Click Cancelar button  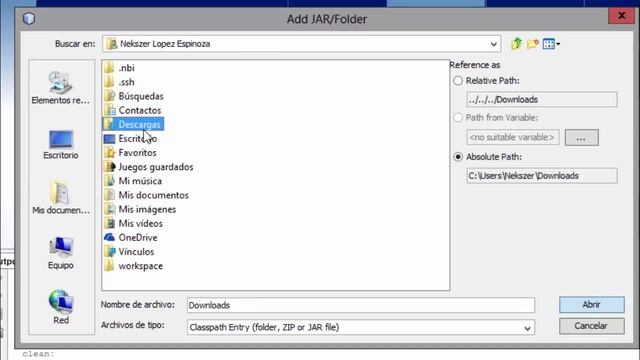[x=591, y=326]
